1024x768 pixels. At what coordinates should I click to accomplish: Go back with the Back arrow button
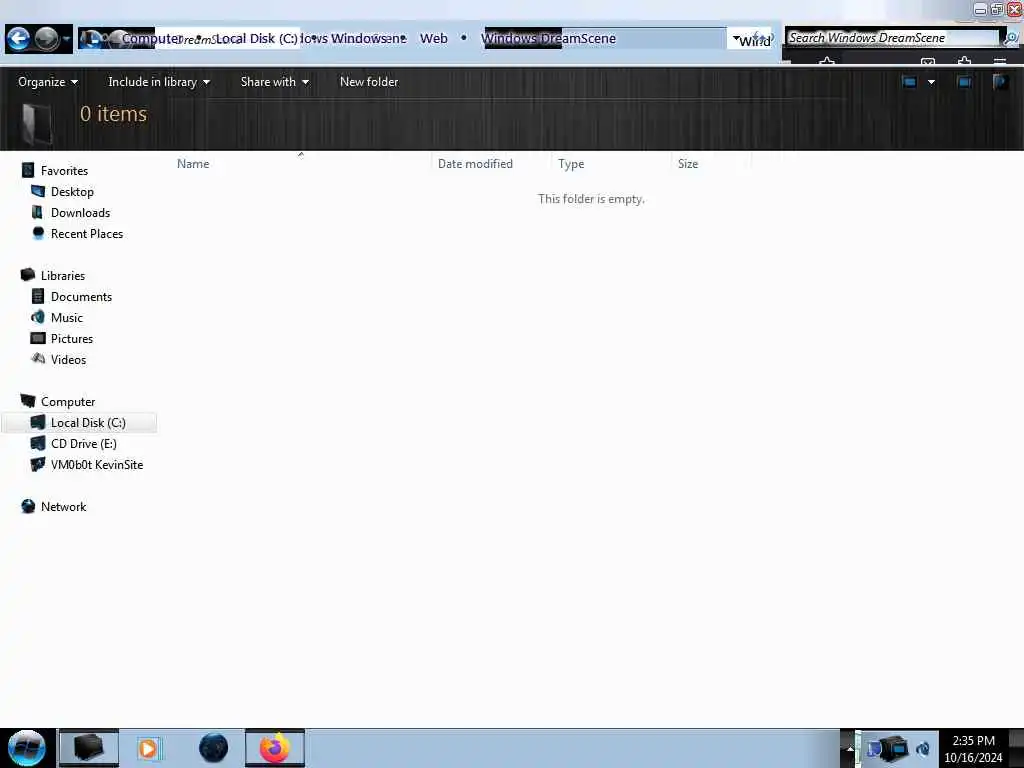tap(18, 39)
